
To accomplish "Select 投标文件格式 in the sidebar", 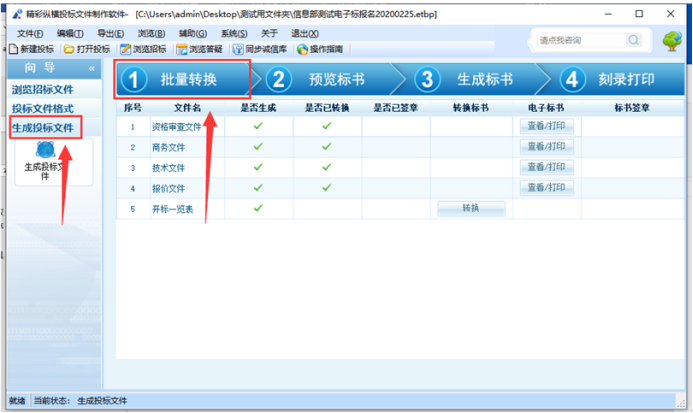I will click(42, 109).
